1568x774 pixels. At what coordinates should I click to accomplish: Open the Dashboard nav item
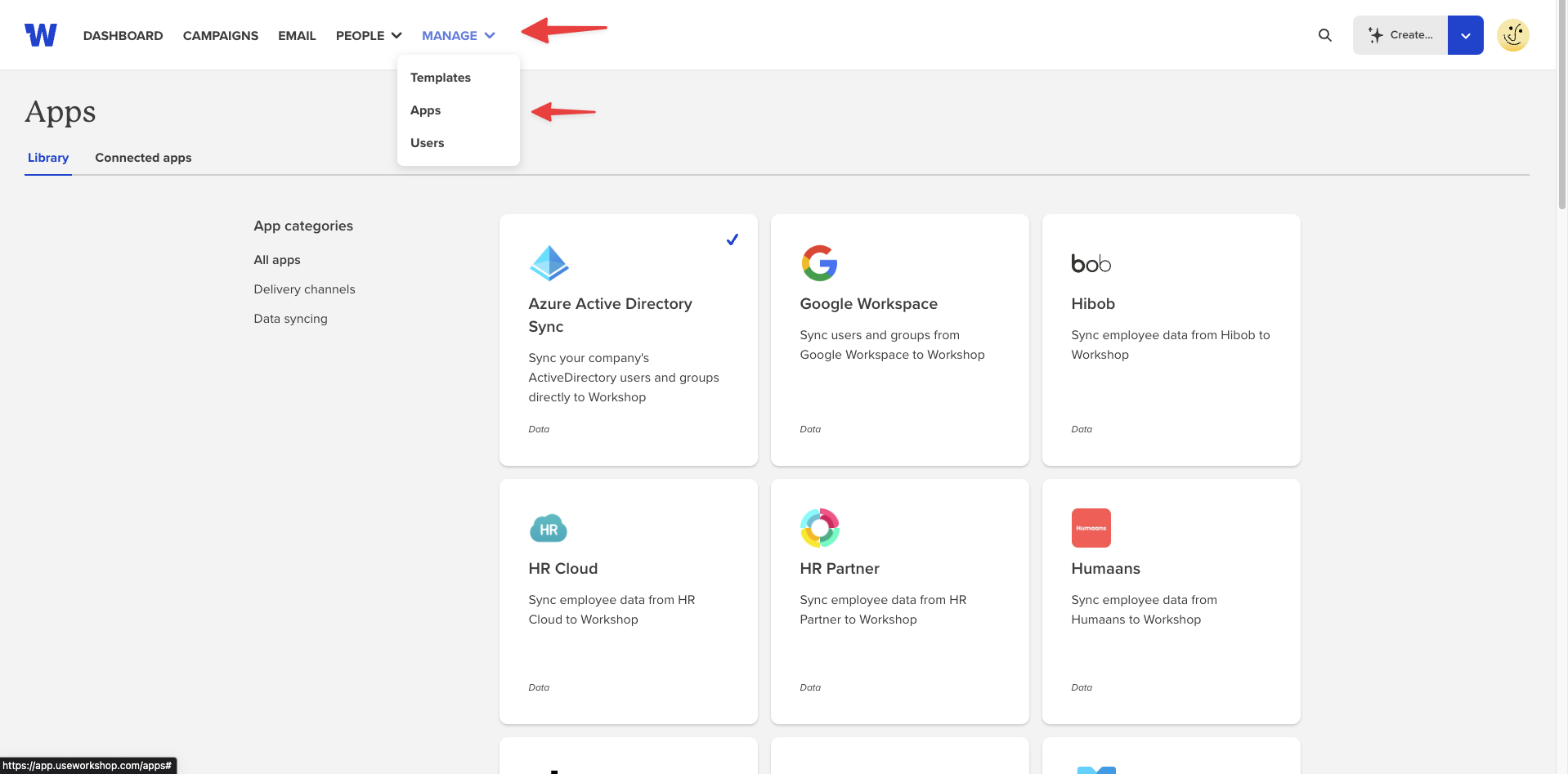[123, 36]
